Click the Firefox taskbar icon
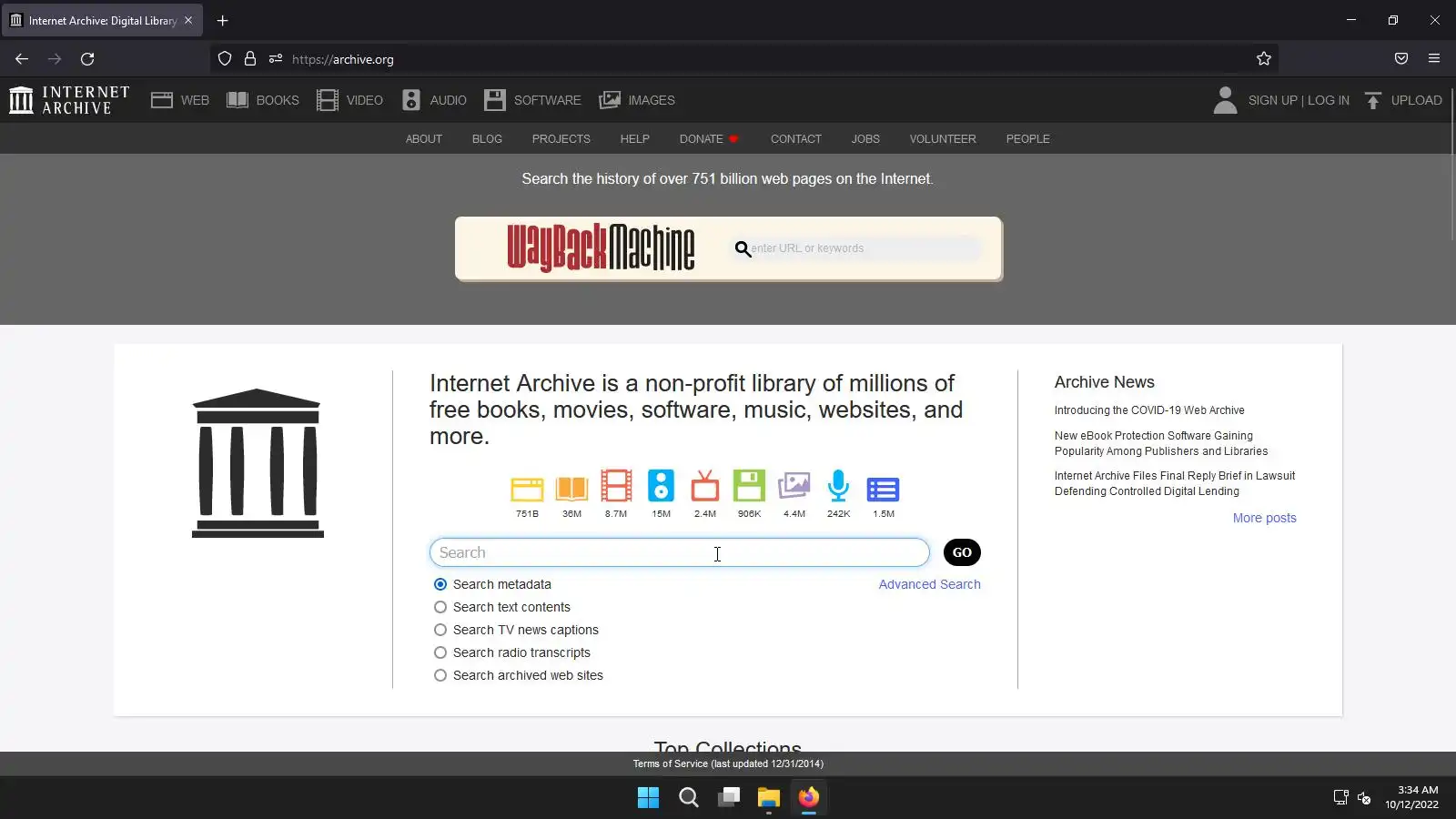 coord(809,798)
